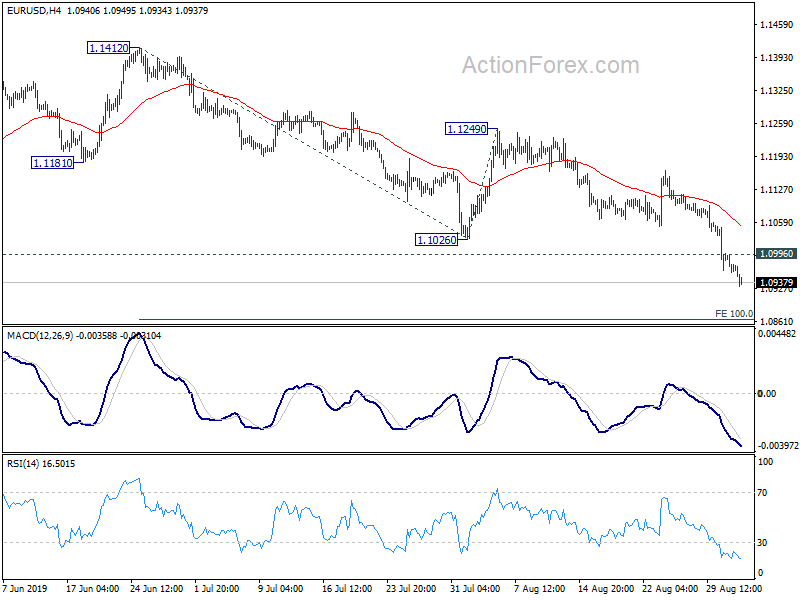Click the 1.10260 price label
This screenshot has height=600, width=800.
coord(437,240)
